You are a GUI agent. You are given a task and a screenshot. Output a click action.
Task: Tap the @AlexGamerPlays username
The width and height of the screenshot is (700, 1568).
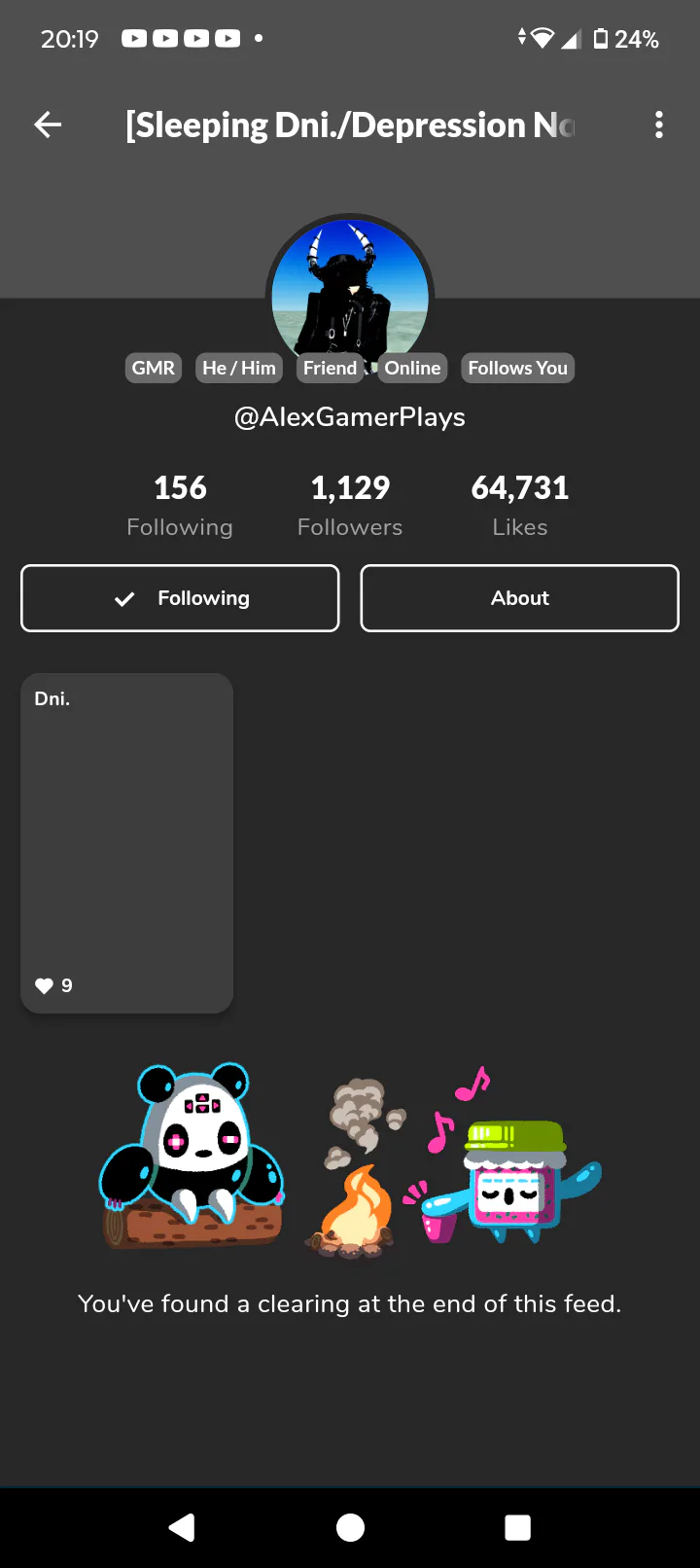[x=350, y=417]
